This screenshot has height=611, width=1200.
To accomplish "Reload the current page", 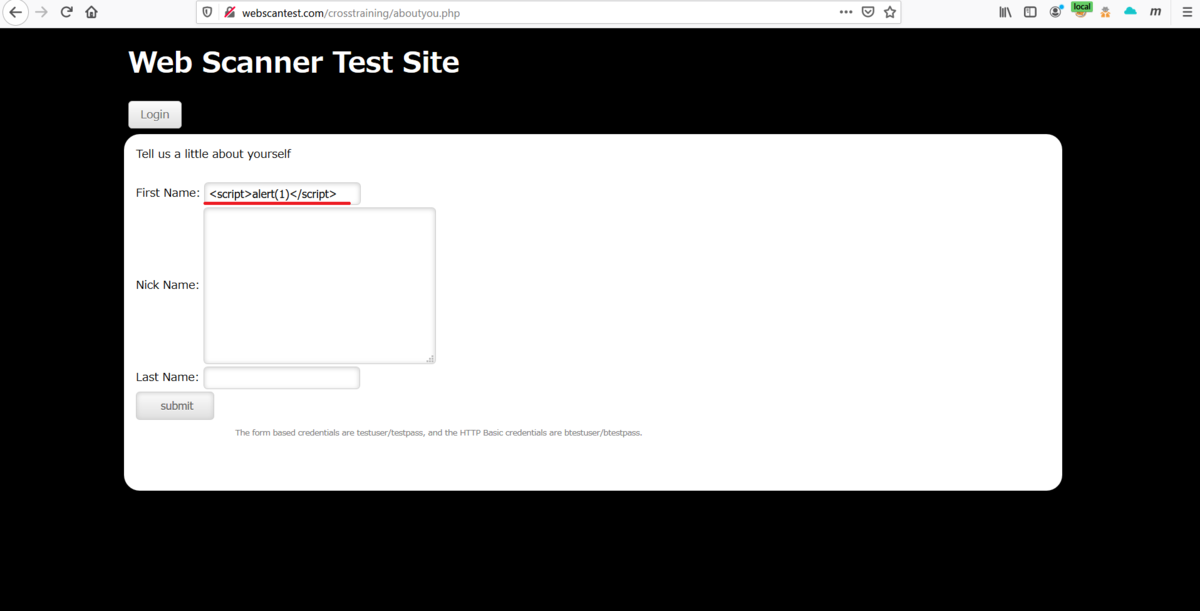I will (x=67, y=12).
